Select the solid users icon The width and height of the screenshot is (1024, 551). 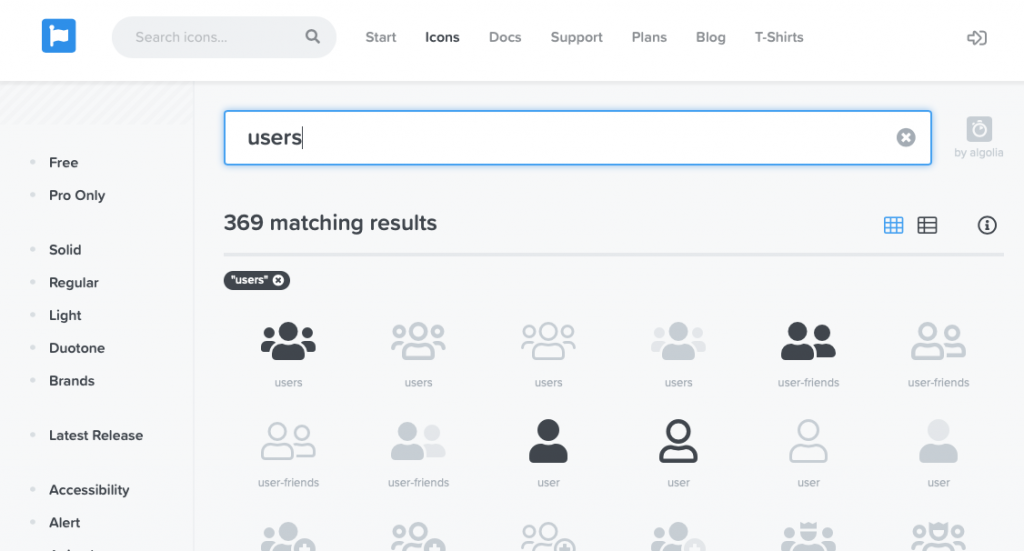(288, 341)
